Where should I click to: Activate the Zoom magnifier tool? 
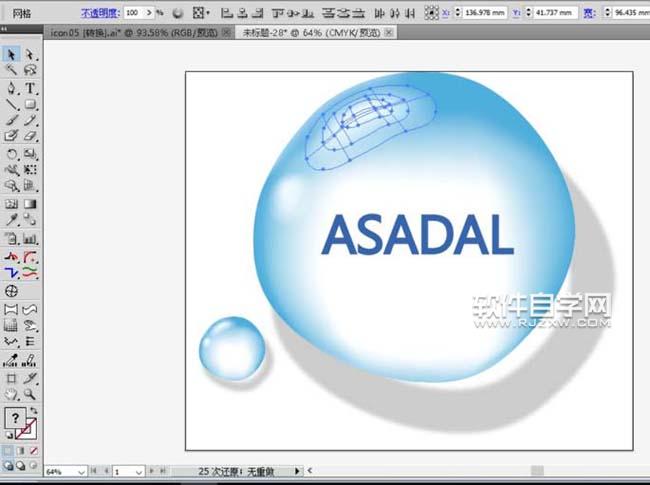point(30,394)
